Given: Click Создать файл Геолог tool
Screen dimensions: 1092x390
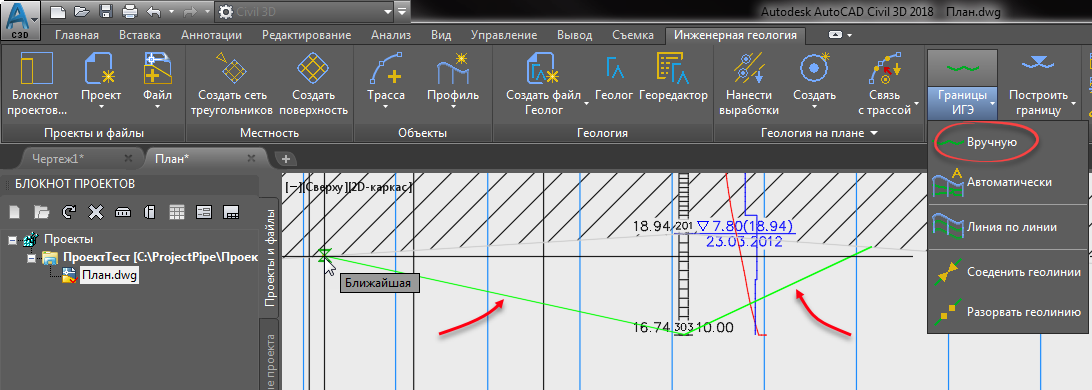Looking at the screenshot, I should (545, 84).
